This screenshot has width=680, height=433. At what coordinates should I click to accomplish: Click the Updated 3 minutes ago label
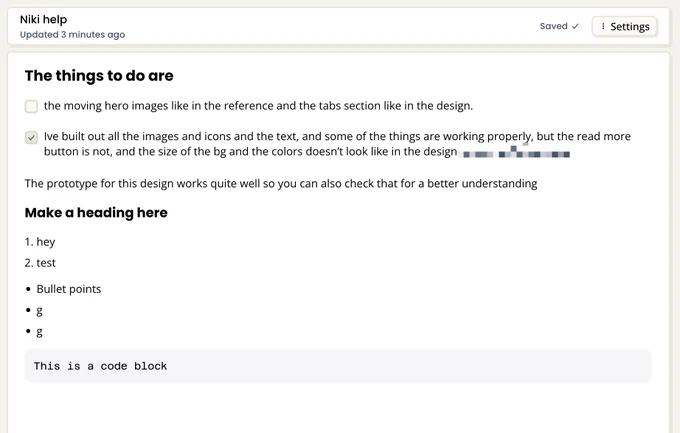click(x=72, y=35)
